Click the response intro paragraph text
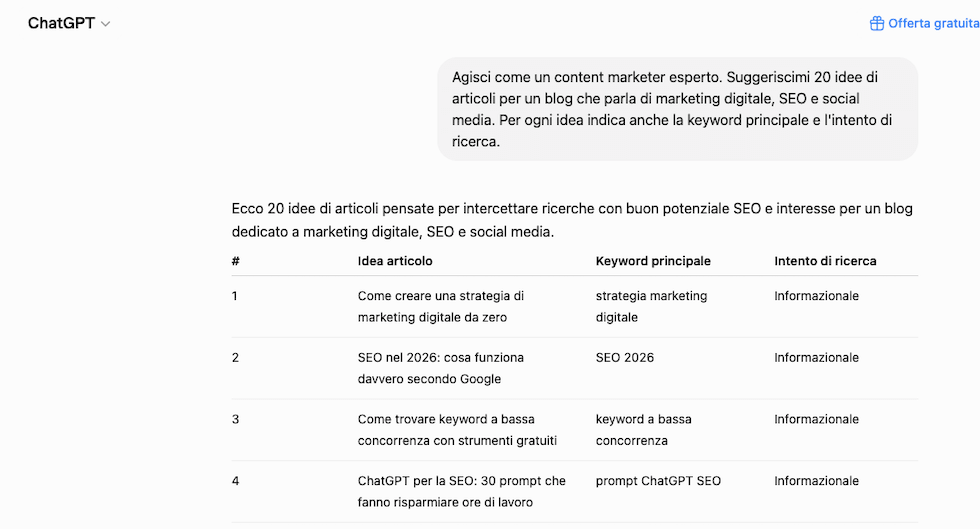The width and height of the screenshot is (980, 529). [x=572, y=220]
